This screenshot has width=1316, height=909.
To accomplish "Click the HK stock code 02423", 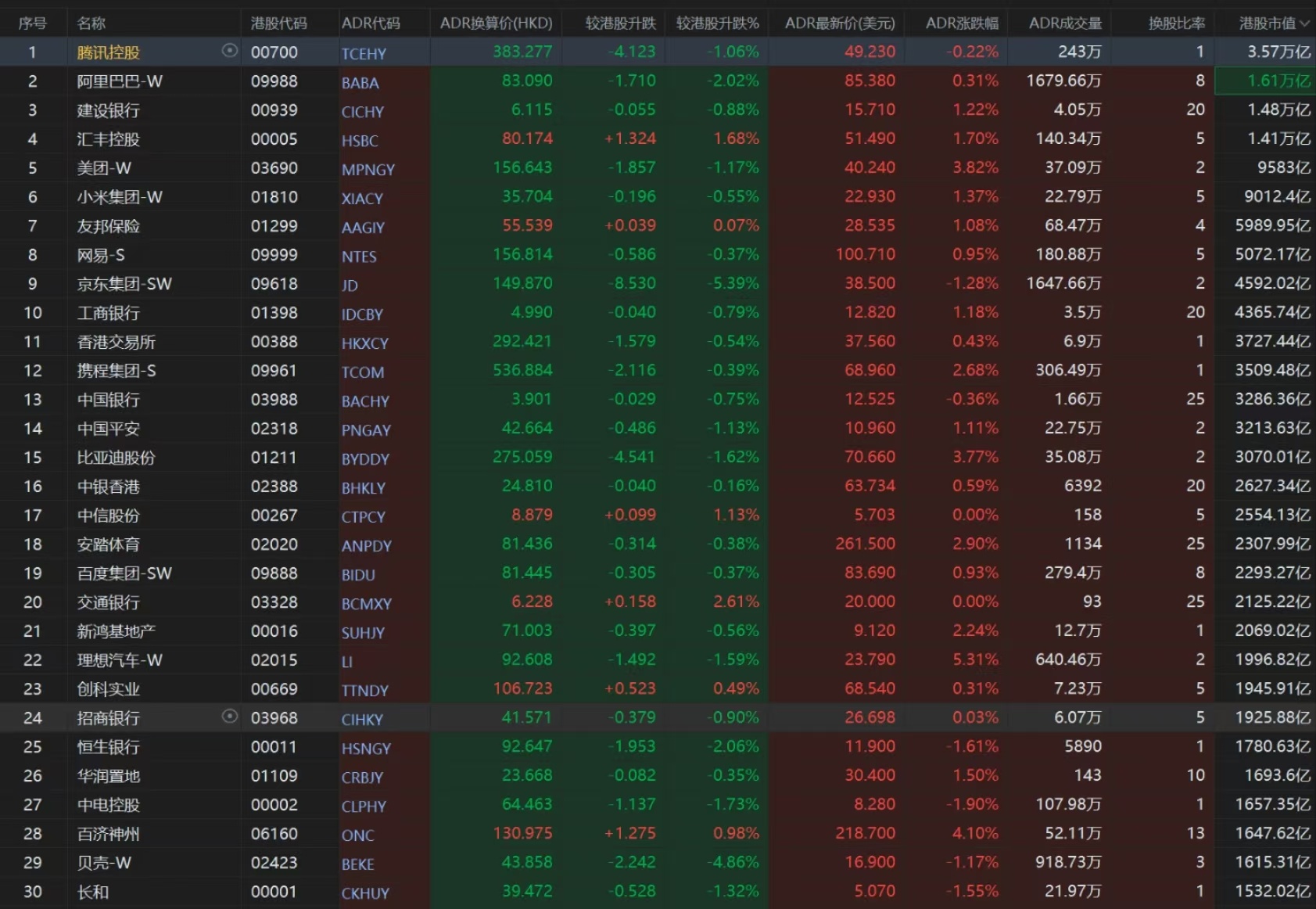I will coord(274,862).
